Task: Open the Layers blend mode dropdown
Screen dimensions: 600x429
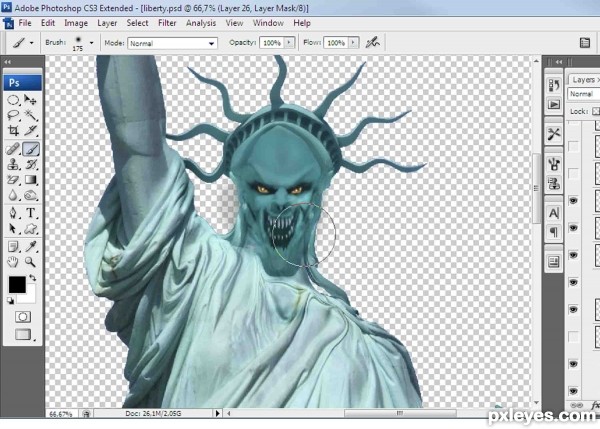Action: [584, 94]
